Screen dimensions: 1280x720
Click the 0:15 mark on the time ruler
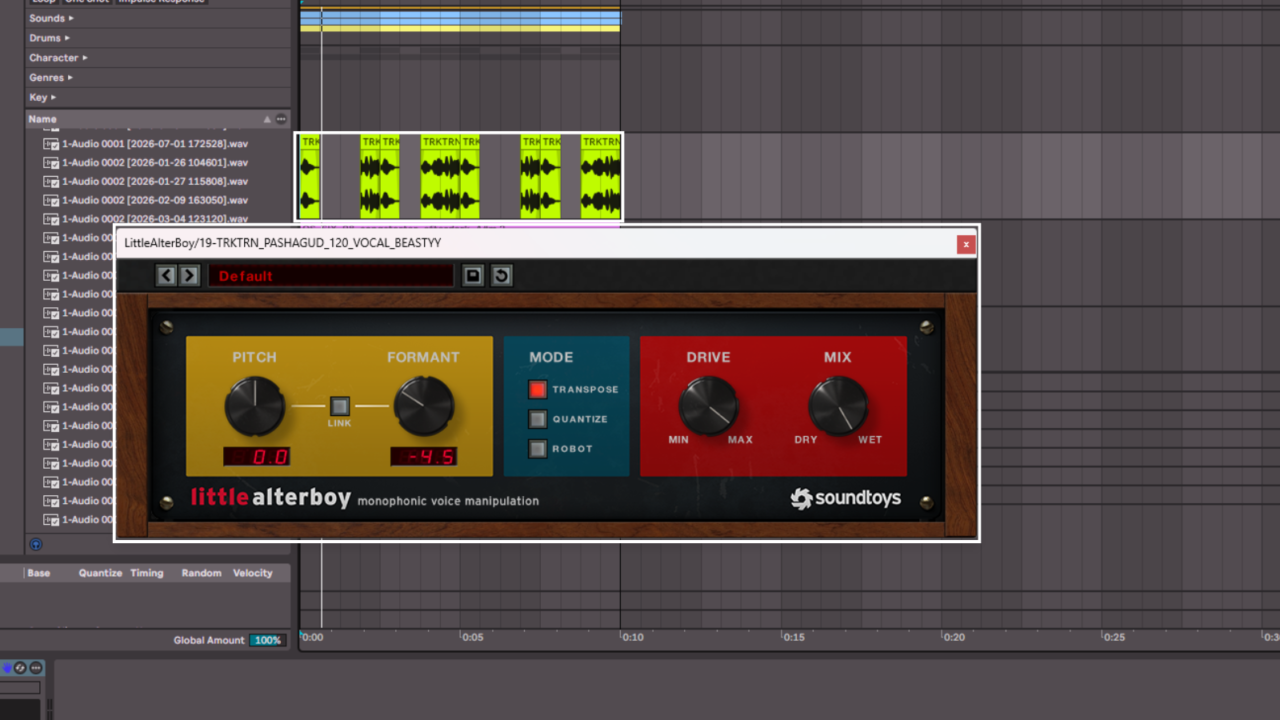point(793,637)
